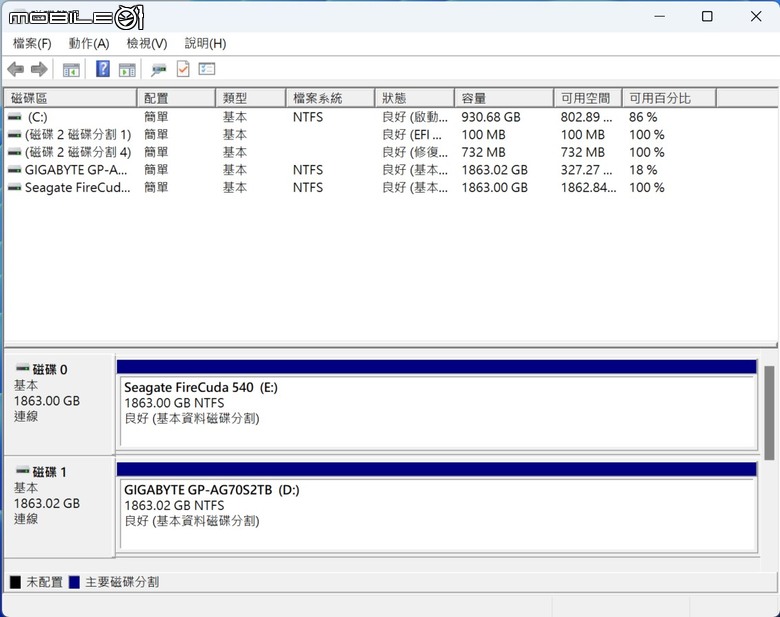This screenshot has height=617, width=780.
Task: Toggle the action pane toolbar icon
Action: coord(127,70)
